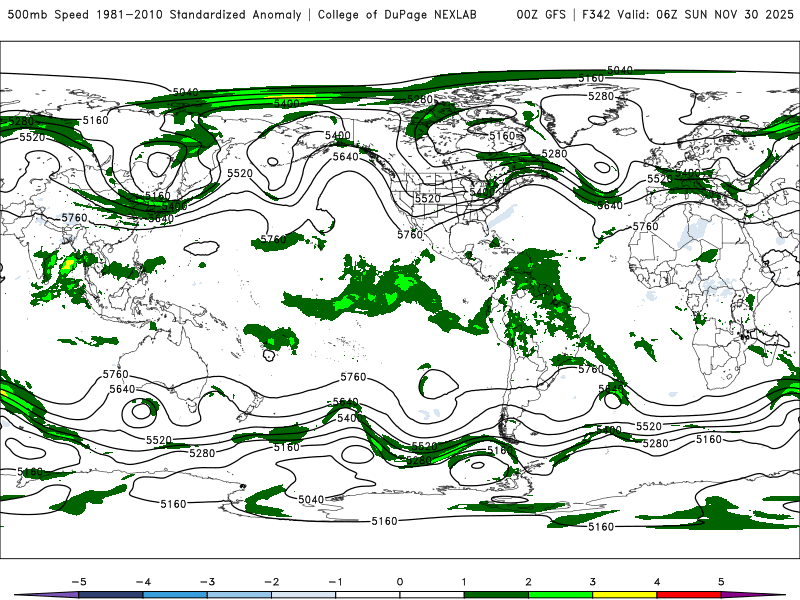Click the "F342 Valid: 06Z SUN NOV 30 2025" text
The height and width of the screenshot is (600, 800).
pyautogui.click(x=688, y=15)
